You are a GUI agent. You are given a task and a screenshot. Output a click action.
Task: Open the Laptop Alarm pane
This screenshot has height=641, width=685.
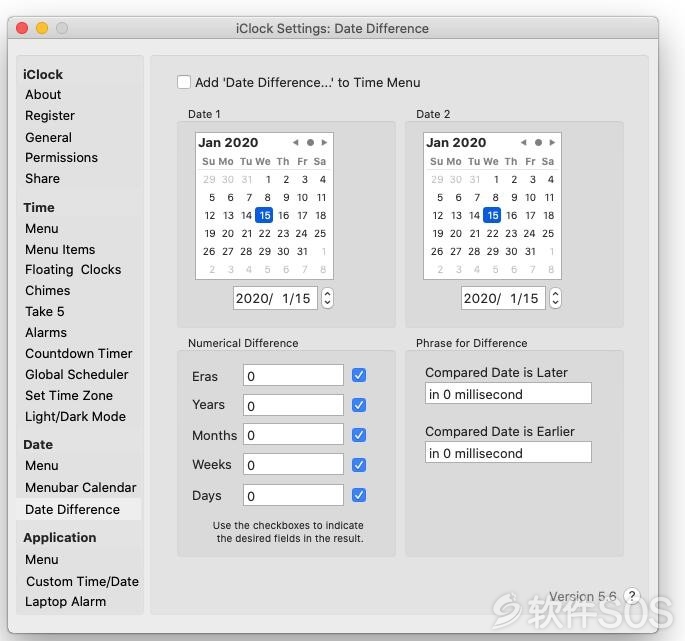coord(65,602)
